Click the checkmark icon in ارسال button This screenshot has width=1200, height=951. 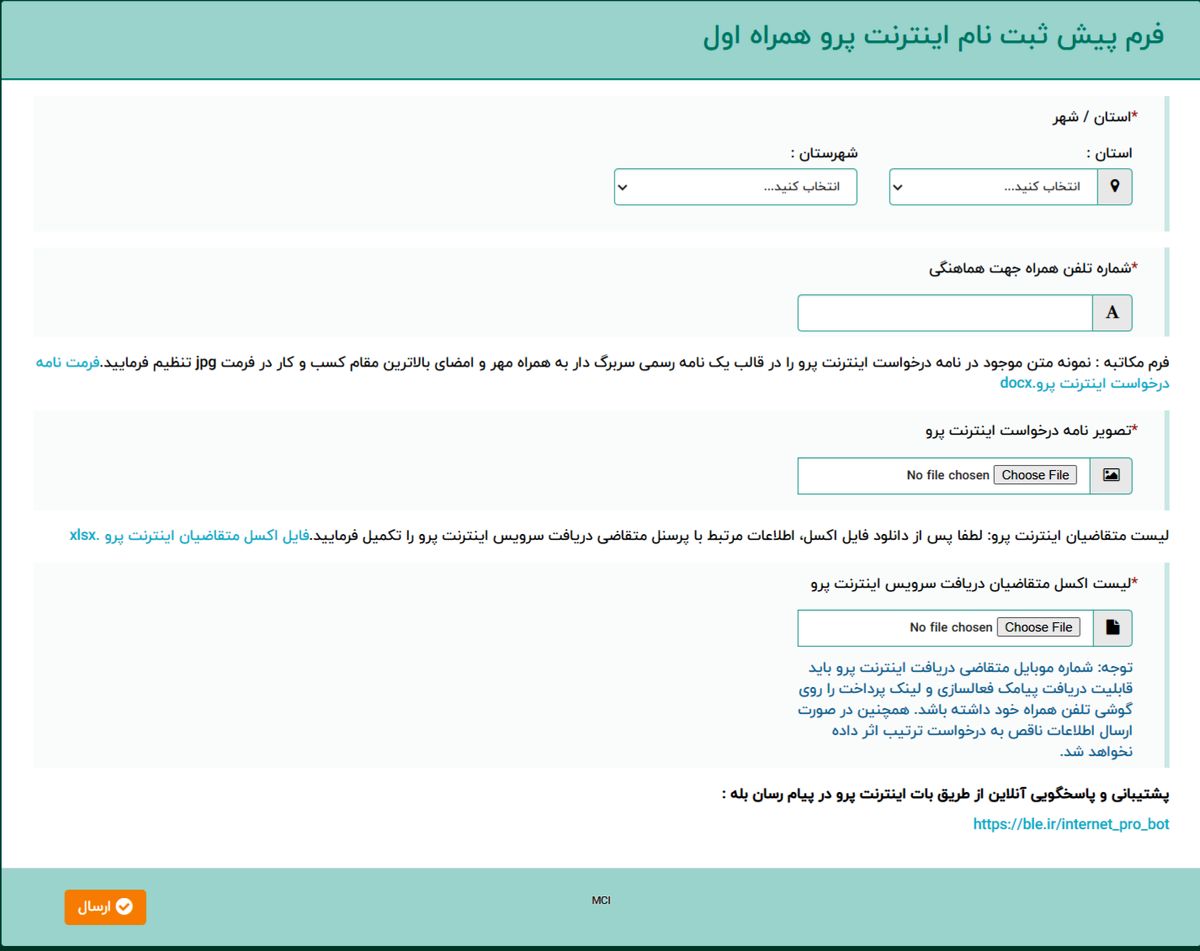click(x=124, y=907)
